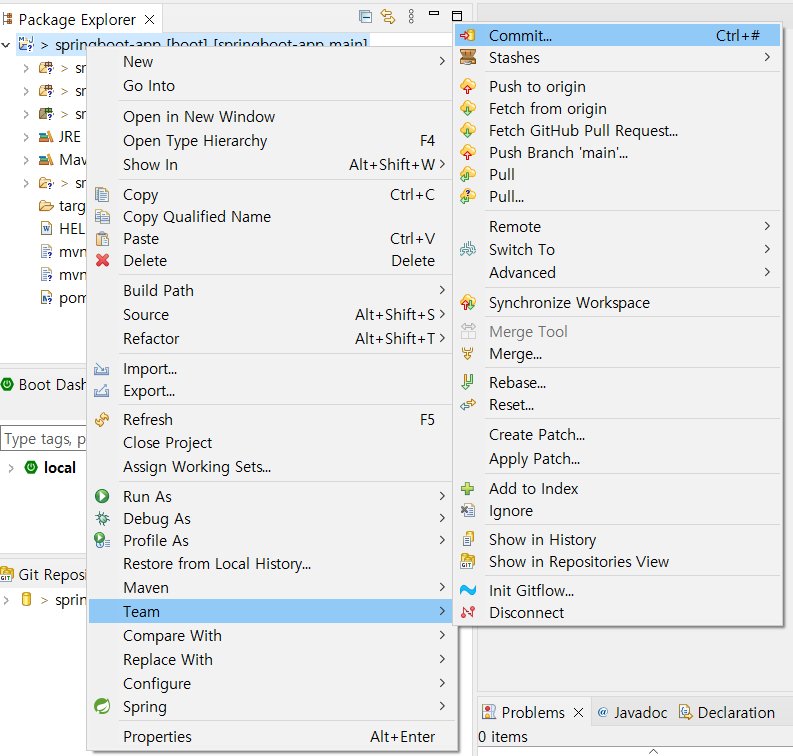Select Push Branch 'main'...
Image resolution: width=793 pixels, height=756 pixels.
click(618, 153)
